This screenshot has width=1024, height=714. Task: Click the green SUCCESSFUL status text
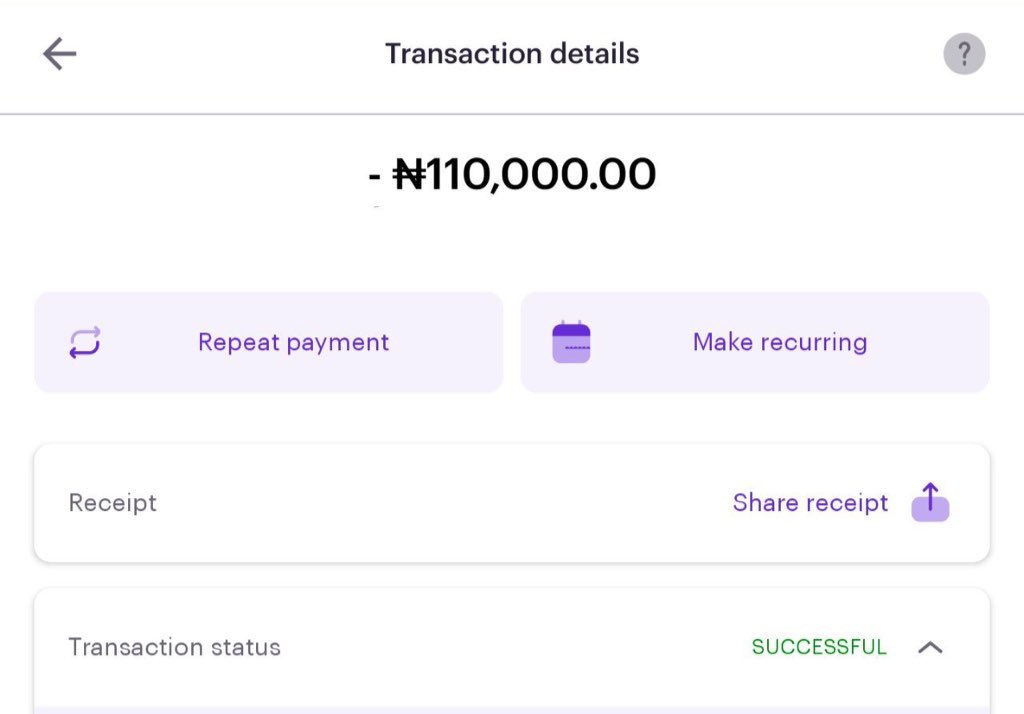(819, 647)
